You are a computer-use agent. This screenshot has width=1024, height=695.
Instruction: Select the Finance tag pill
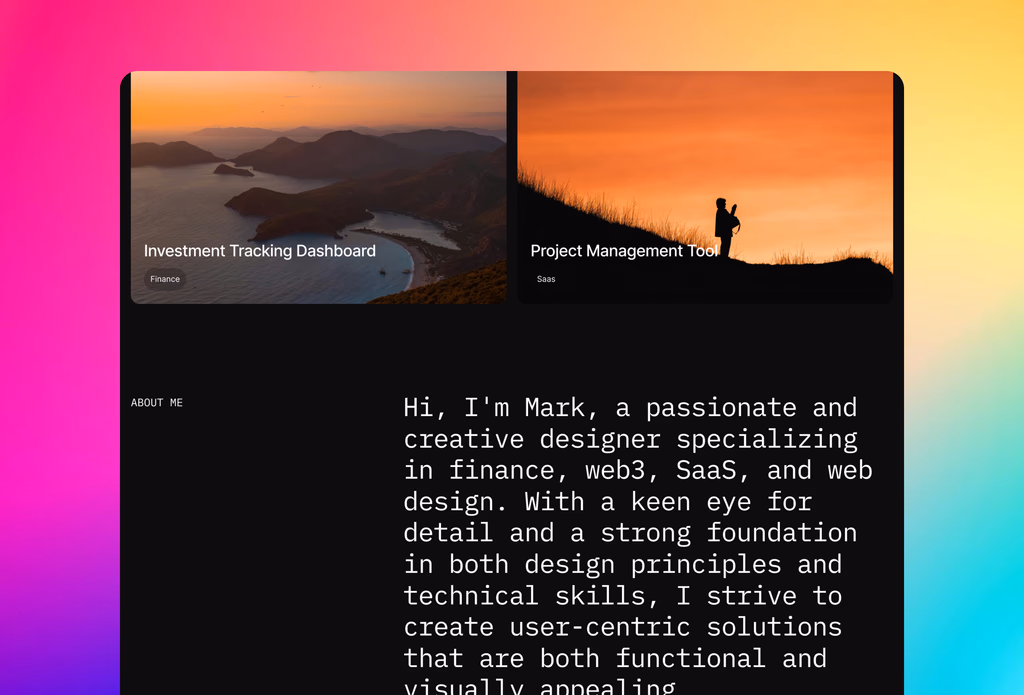coord(165,279)
